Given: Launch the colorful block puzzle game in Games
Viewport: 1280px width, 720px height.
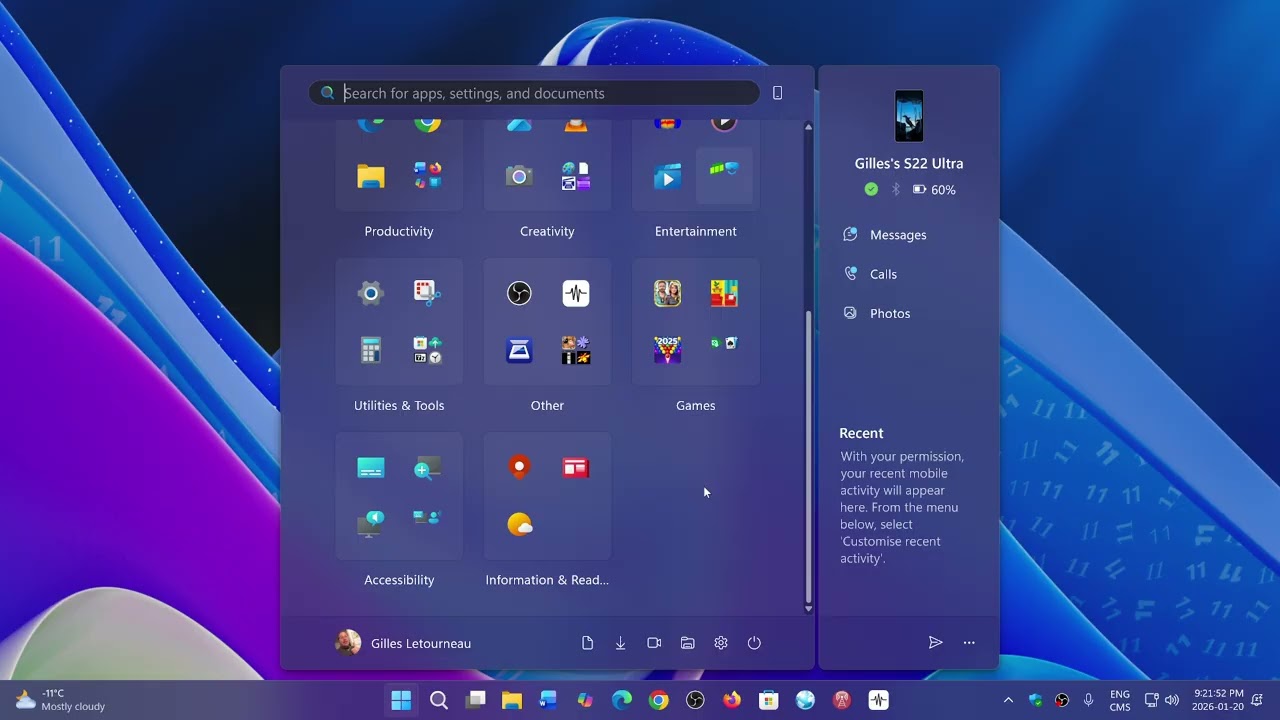Looking at the screenshot, I should pos(724,293).
